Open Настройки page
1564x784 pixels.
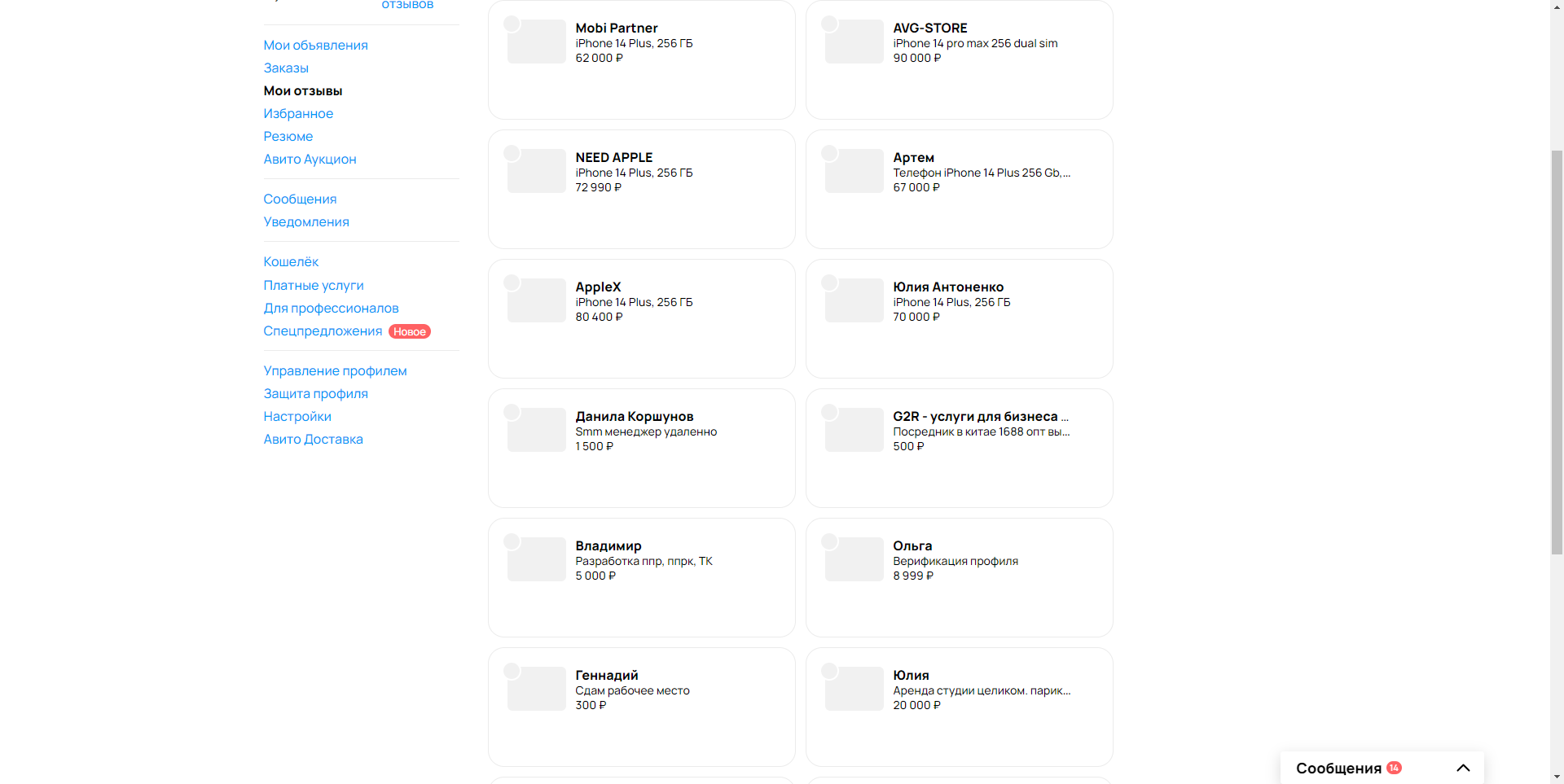297,416
